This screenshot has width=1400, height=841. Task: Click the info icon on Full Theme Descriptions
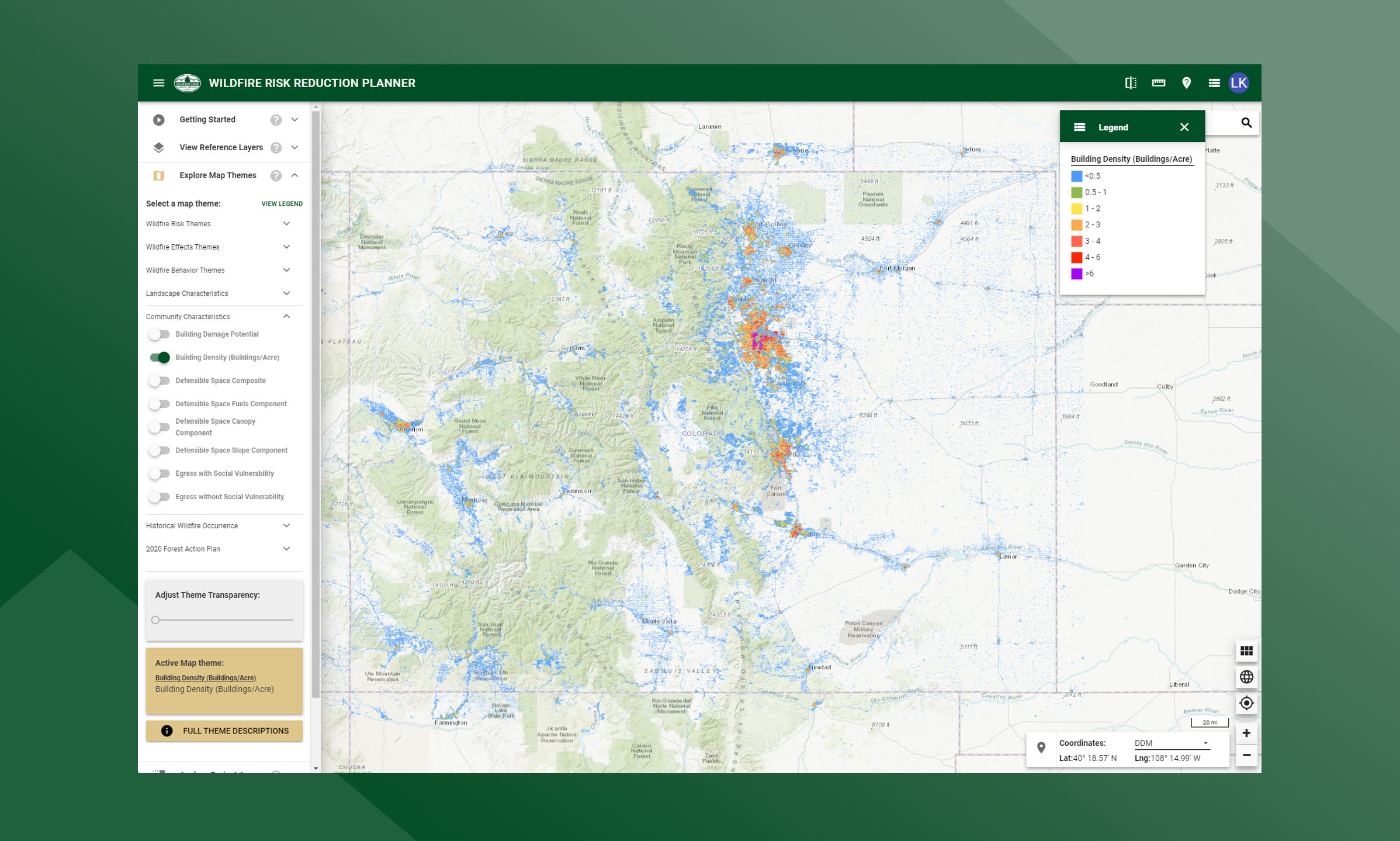(167, 731)
